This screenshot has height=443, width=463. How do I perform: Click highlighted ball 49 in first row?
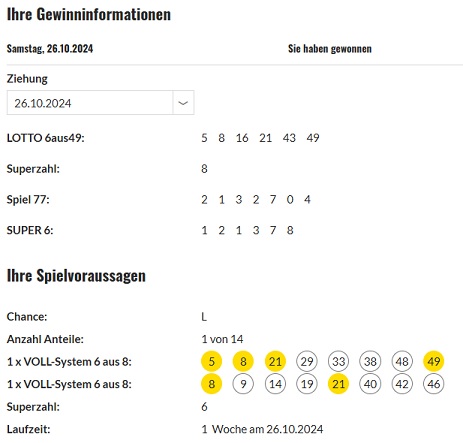(x=433, y=361)
